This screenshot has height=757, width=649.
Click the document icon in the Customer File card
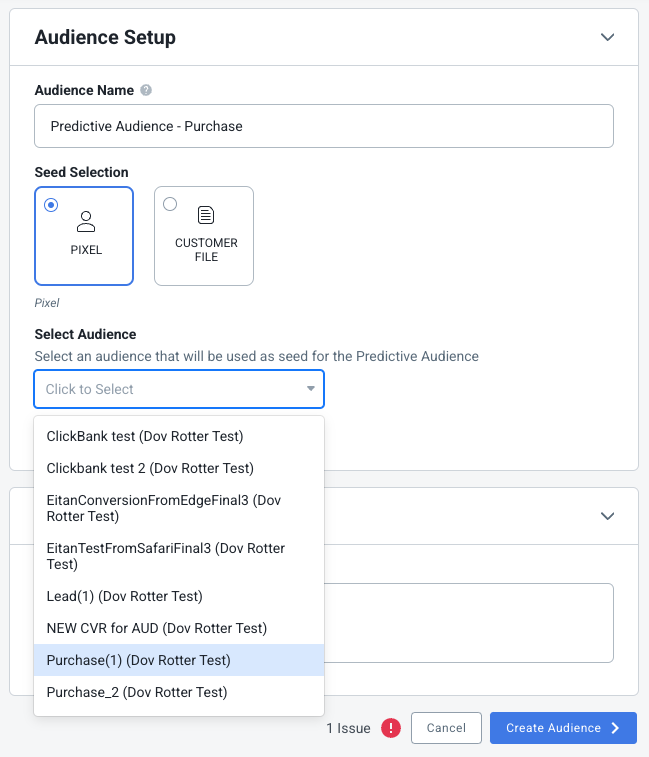pyautogui.click(x=206, y=215)
